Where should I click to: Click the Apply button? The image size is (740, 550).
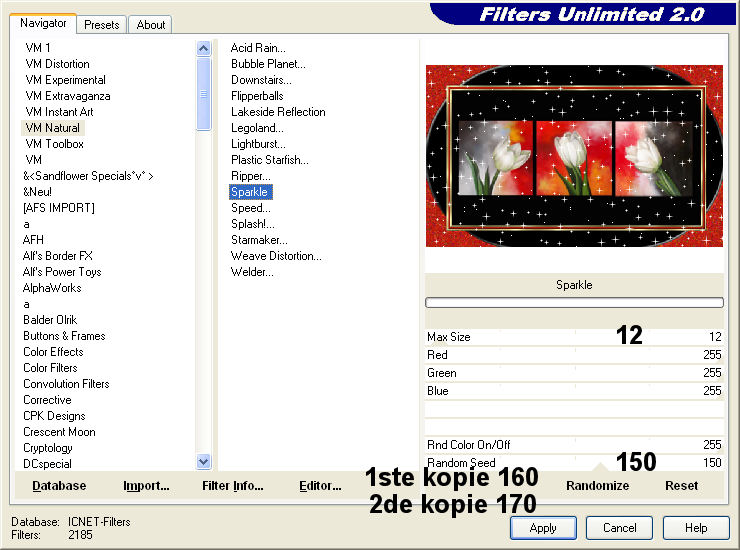(543, 528)
